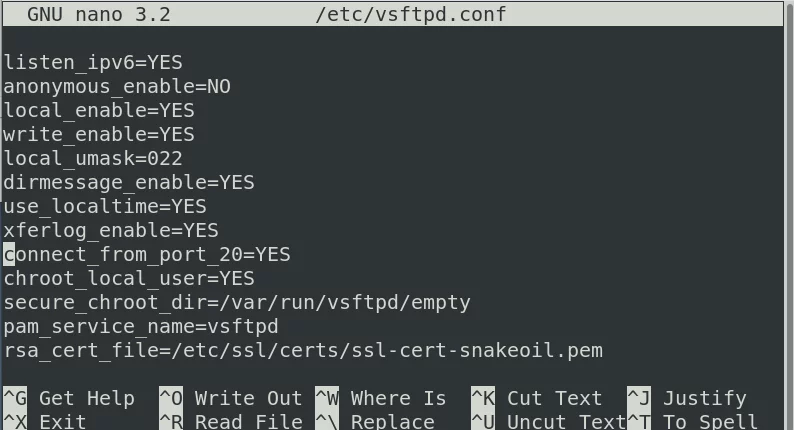794x430 pixels.
Task: Click the ^J Justify shortcut
Action: pyautogui.click(x=687, y=398)
